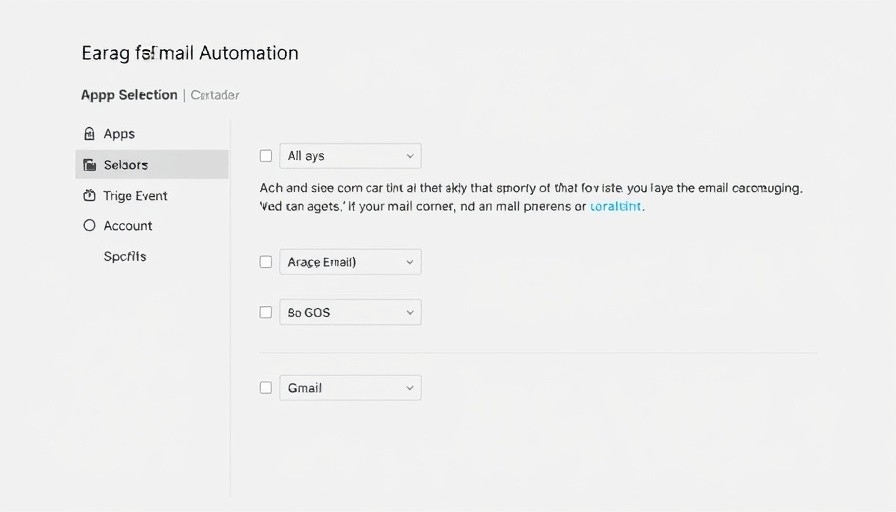Screen dimensions: 896x512
Task: Click the lock icon beside Apps
Action: coord(89,134)
